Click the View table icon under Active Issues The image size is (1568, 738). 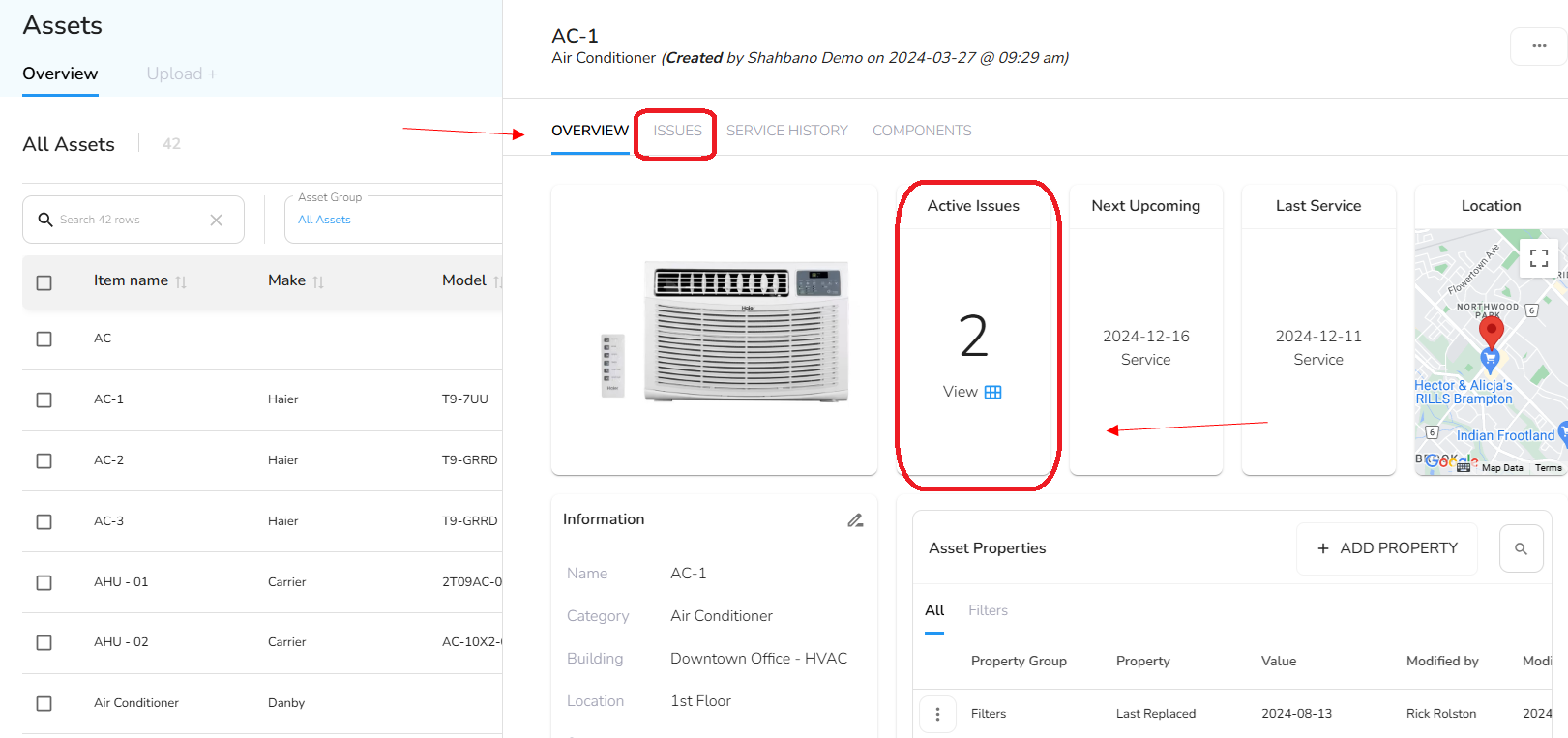coord(993,392)
